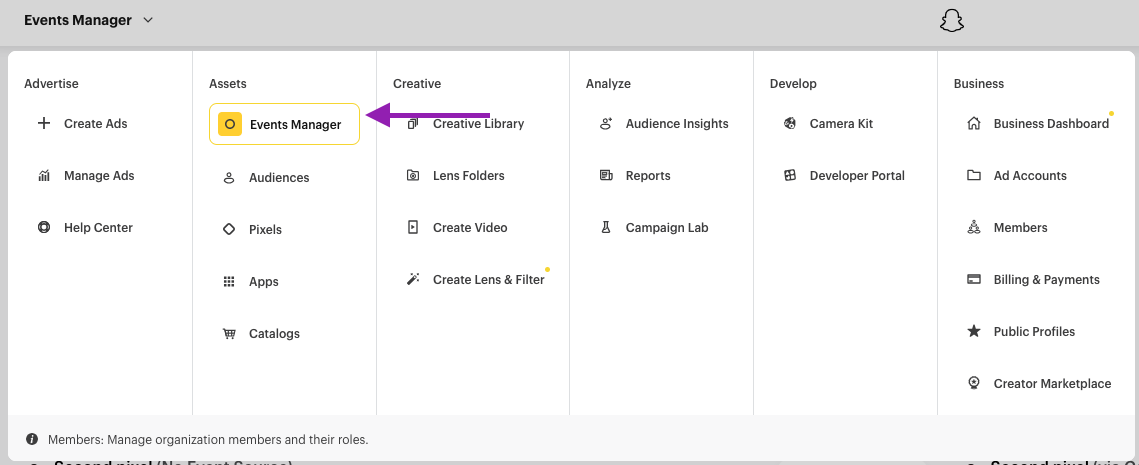The height and width of the screenshot is (465, 1139).
Task: Open Camera Kit under Develop
Action: (x=841, y=124)
